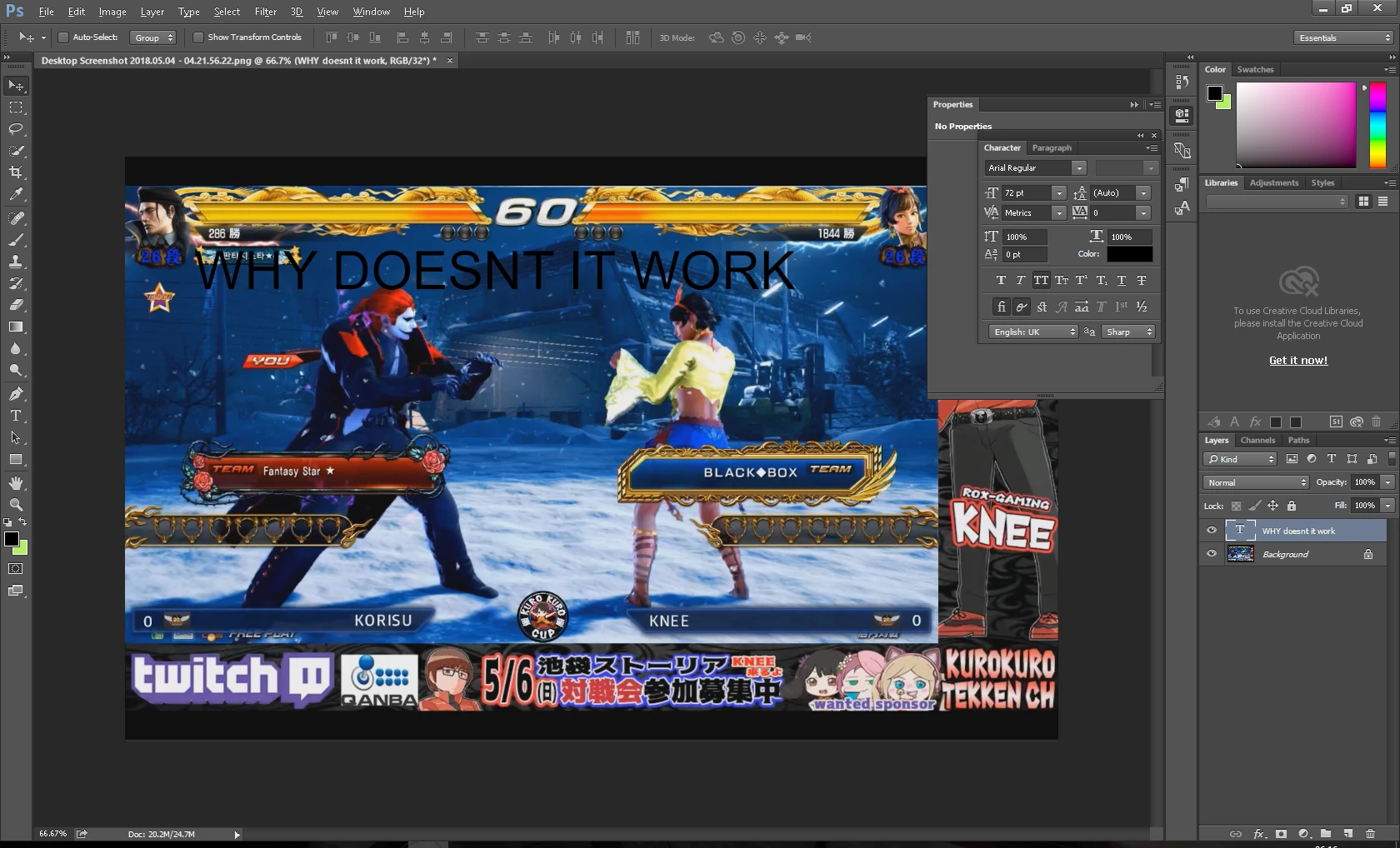Screen dimensions: 1400x848
Task: Enable the Auto-Select checkbox
Action: [x=63, y=37]
